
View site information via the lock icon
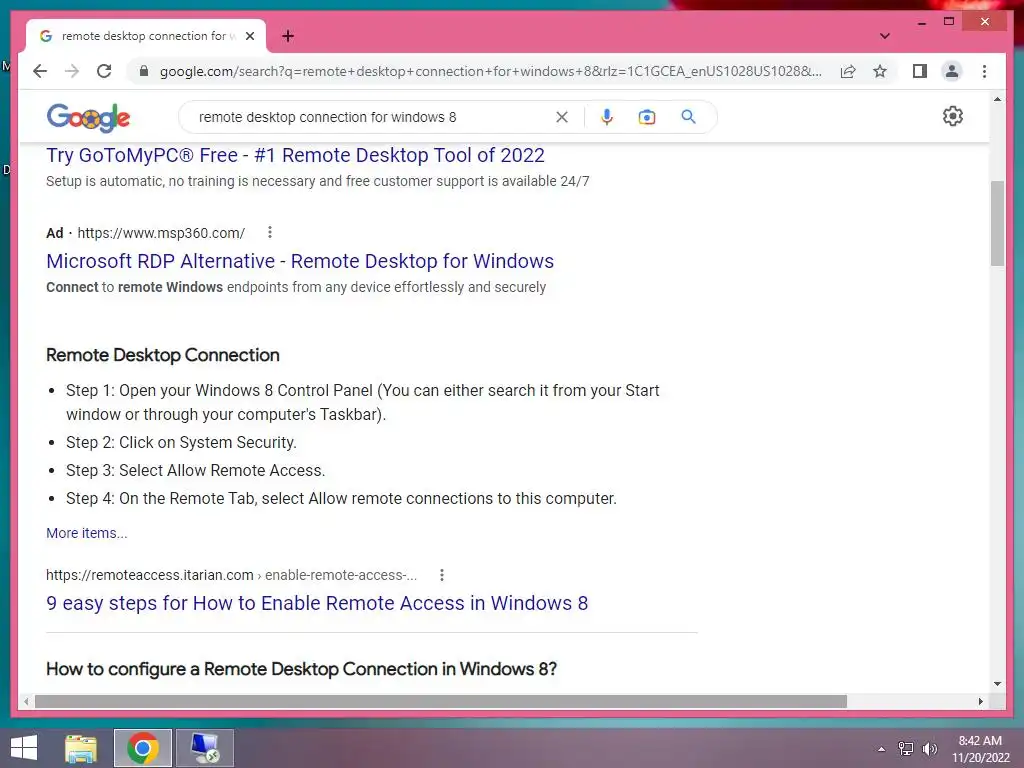point(144,71)
